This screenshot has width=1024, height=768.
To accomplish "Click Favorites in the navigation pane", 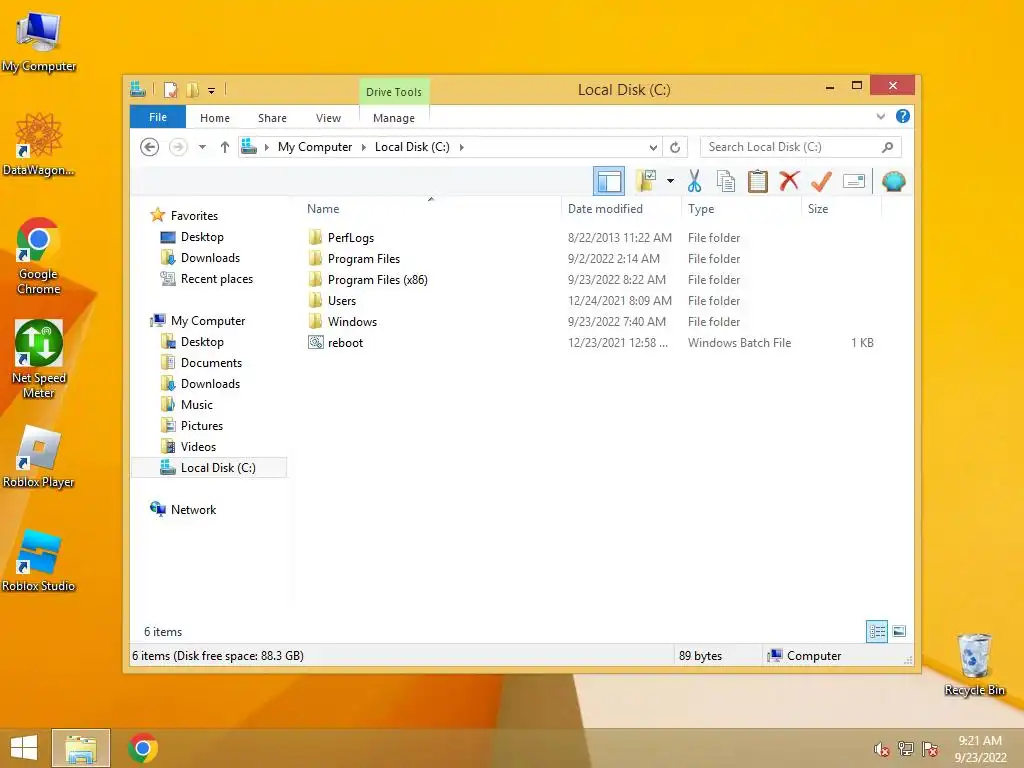I will pos(194,216).
